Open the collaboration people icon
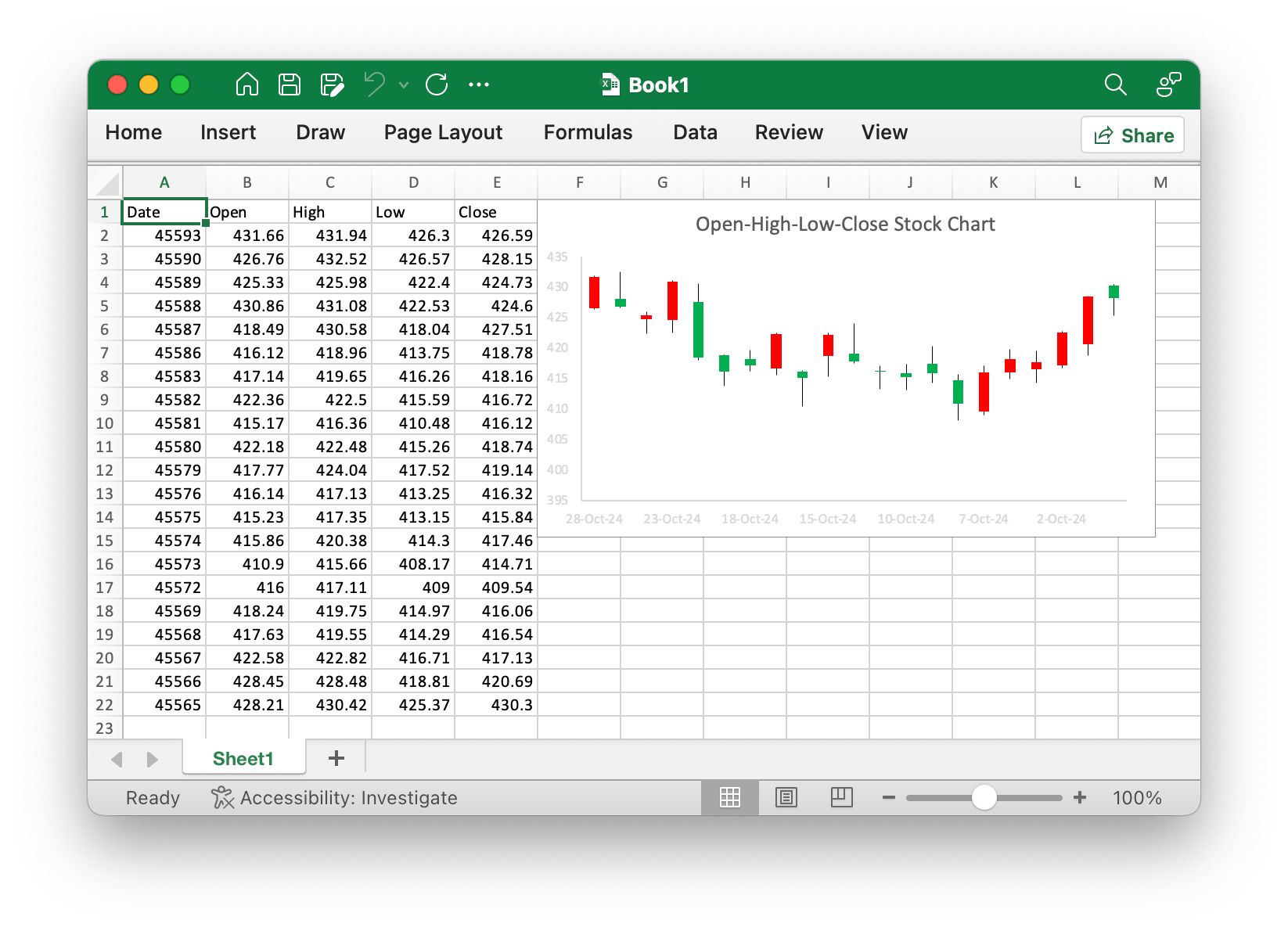This screenshot has width=1288, height=931. point(1168,84)
